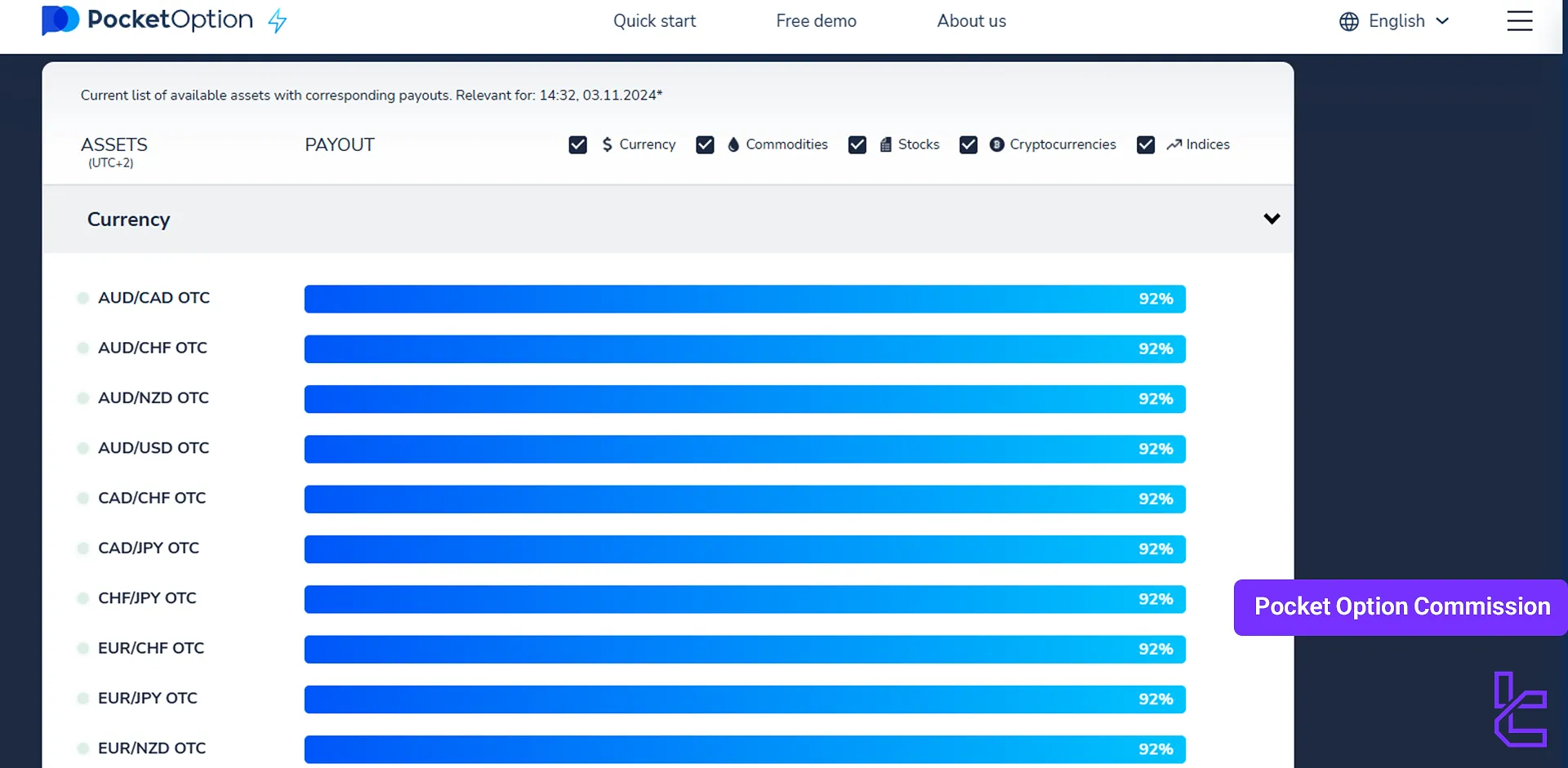Click status dot beside AUD/CAD OTC
Screen dimensions: 1568x768
pos(82,298)
